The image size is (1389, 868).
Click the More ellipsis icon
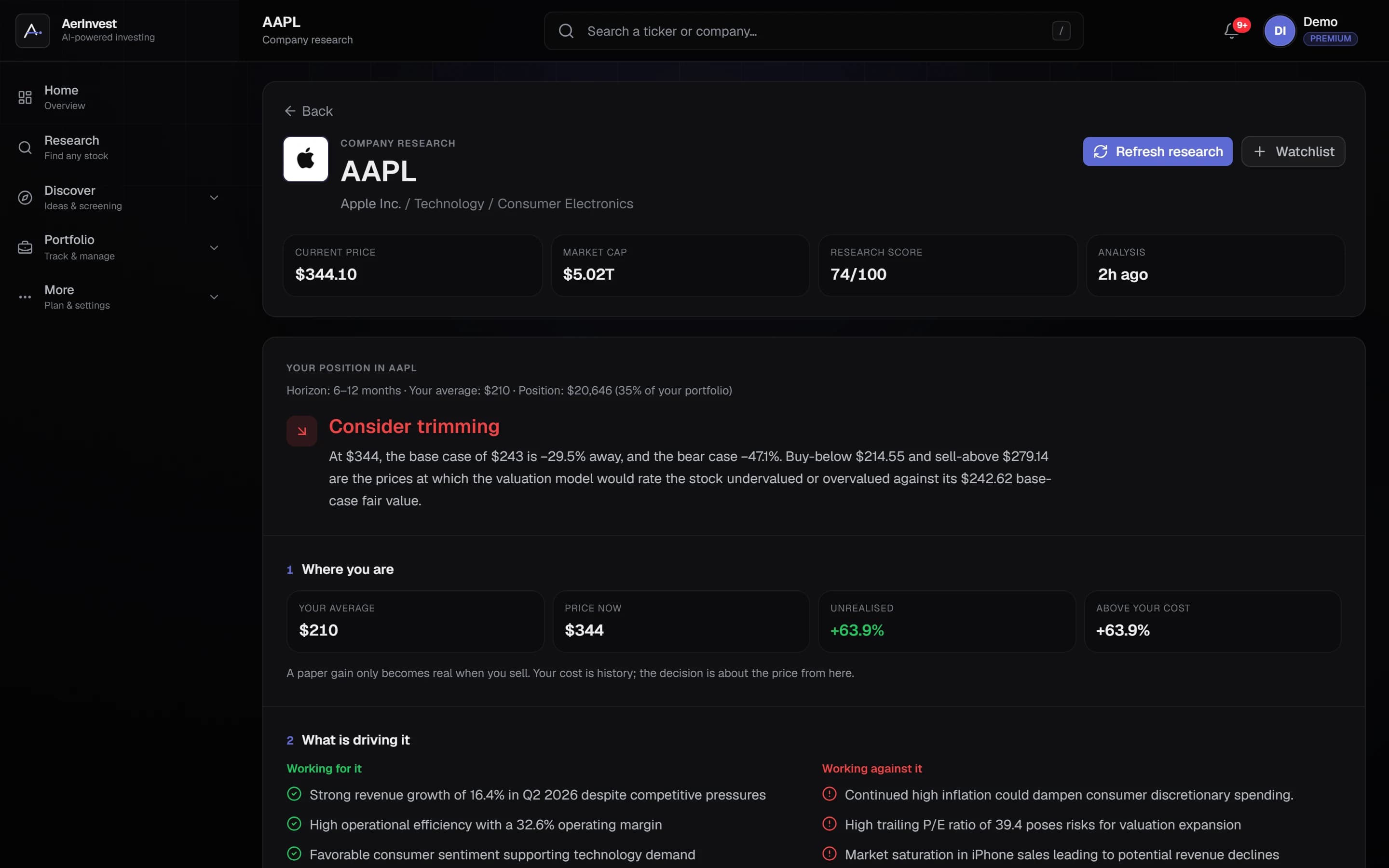pos(25,297)
